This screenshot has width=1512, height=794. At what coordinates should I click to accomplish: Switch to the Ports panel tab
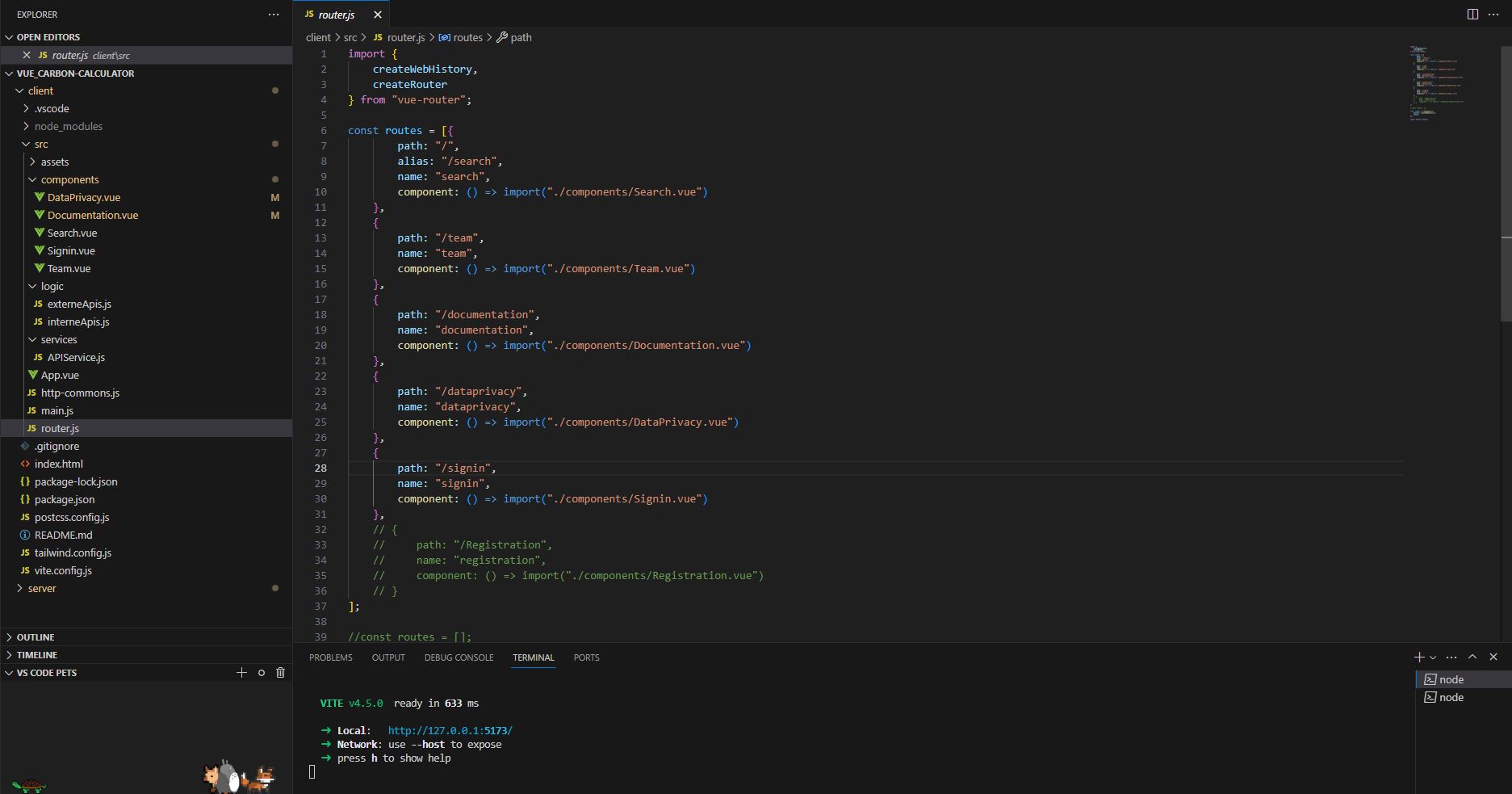coord(587,657)
